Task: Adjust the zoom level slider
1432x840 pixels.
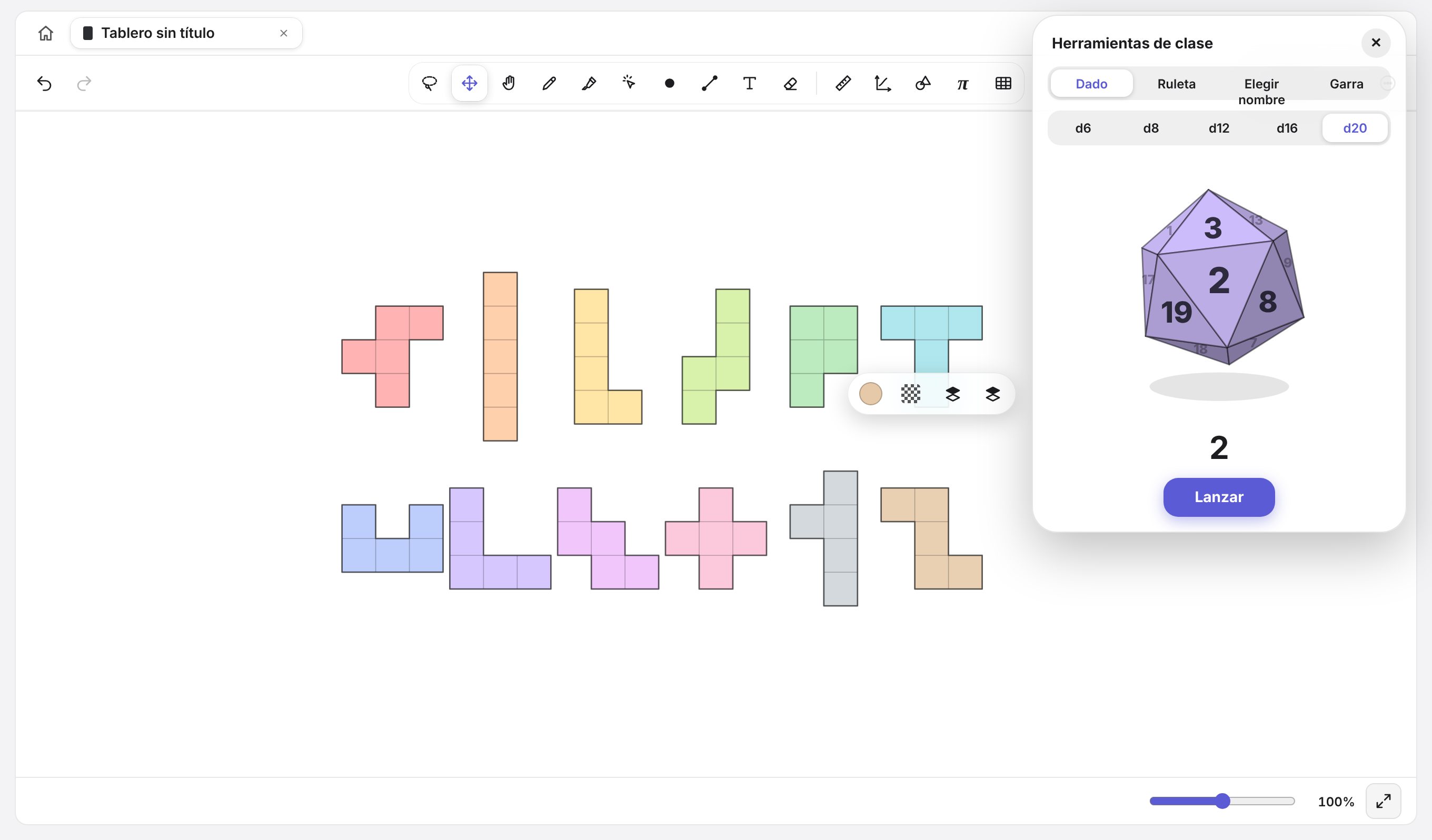Action: point(1222,802)
